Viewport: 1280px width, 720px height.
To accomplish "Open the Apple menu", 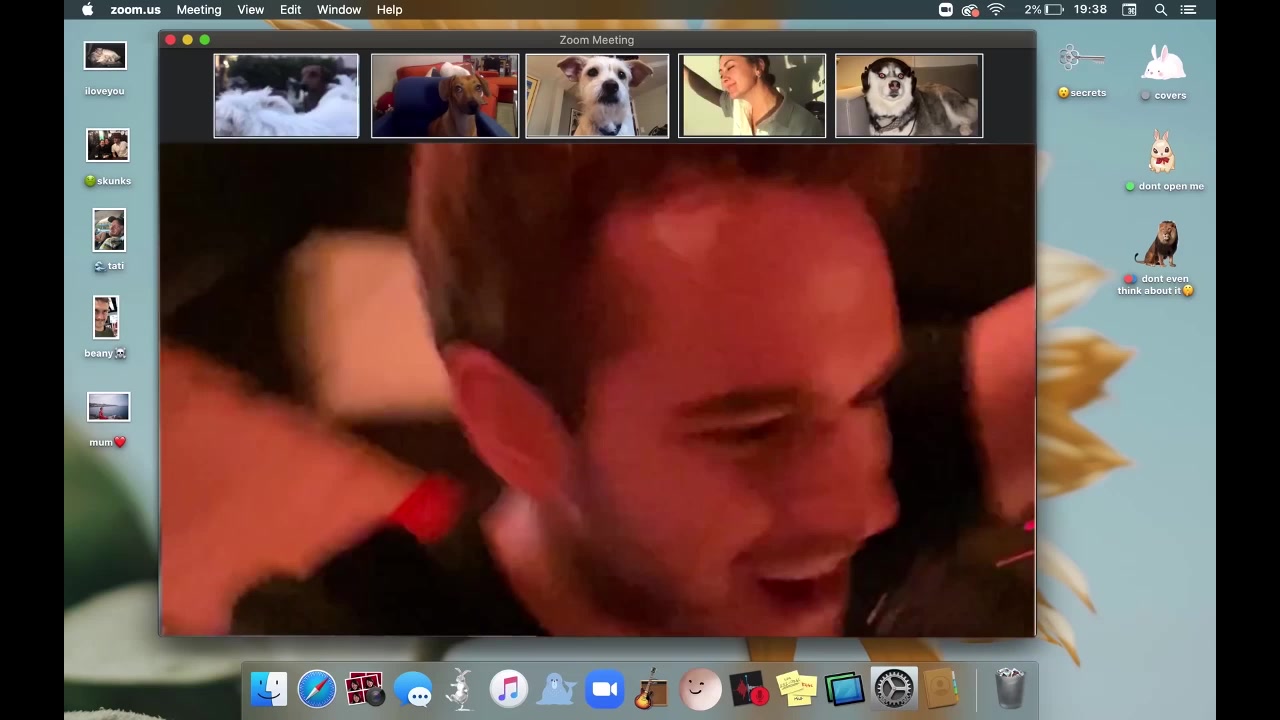I will coord(87,10).
